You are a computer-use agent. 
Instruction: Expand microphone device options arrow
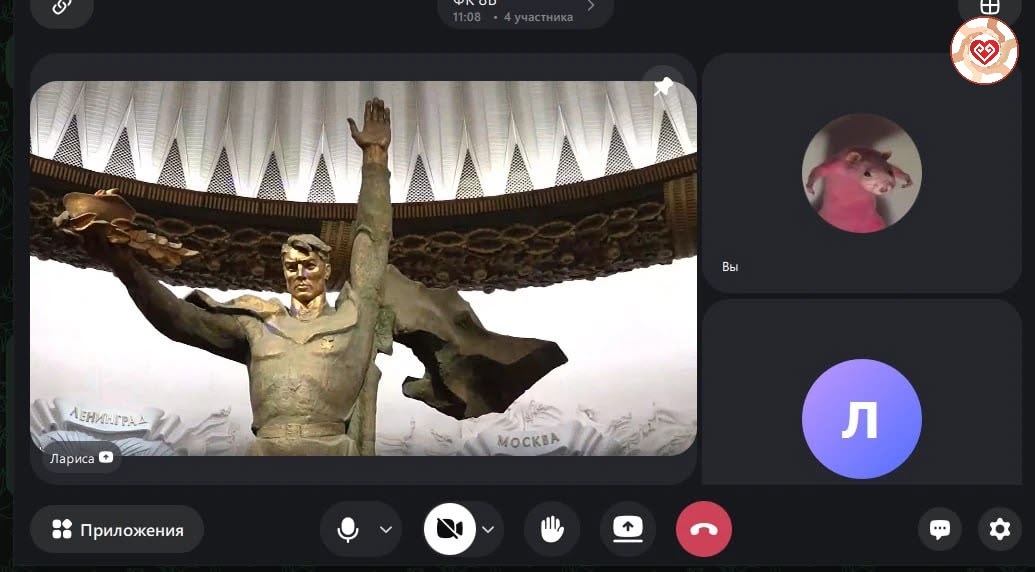tap(386, 530)
